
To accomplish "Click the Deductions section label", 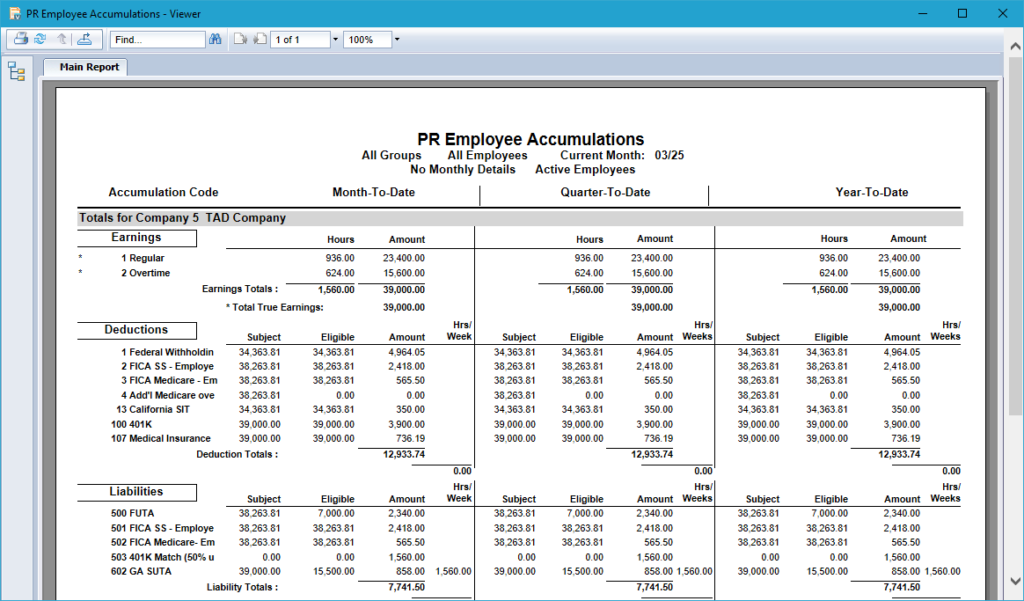I will (x=136, y=330).
